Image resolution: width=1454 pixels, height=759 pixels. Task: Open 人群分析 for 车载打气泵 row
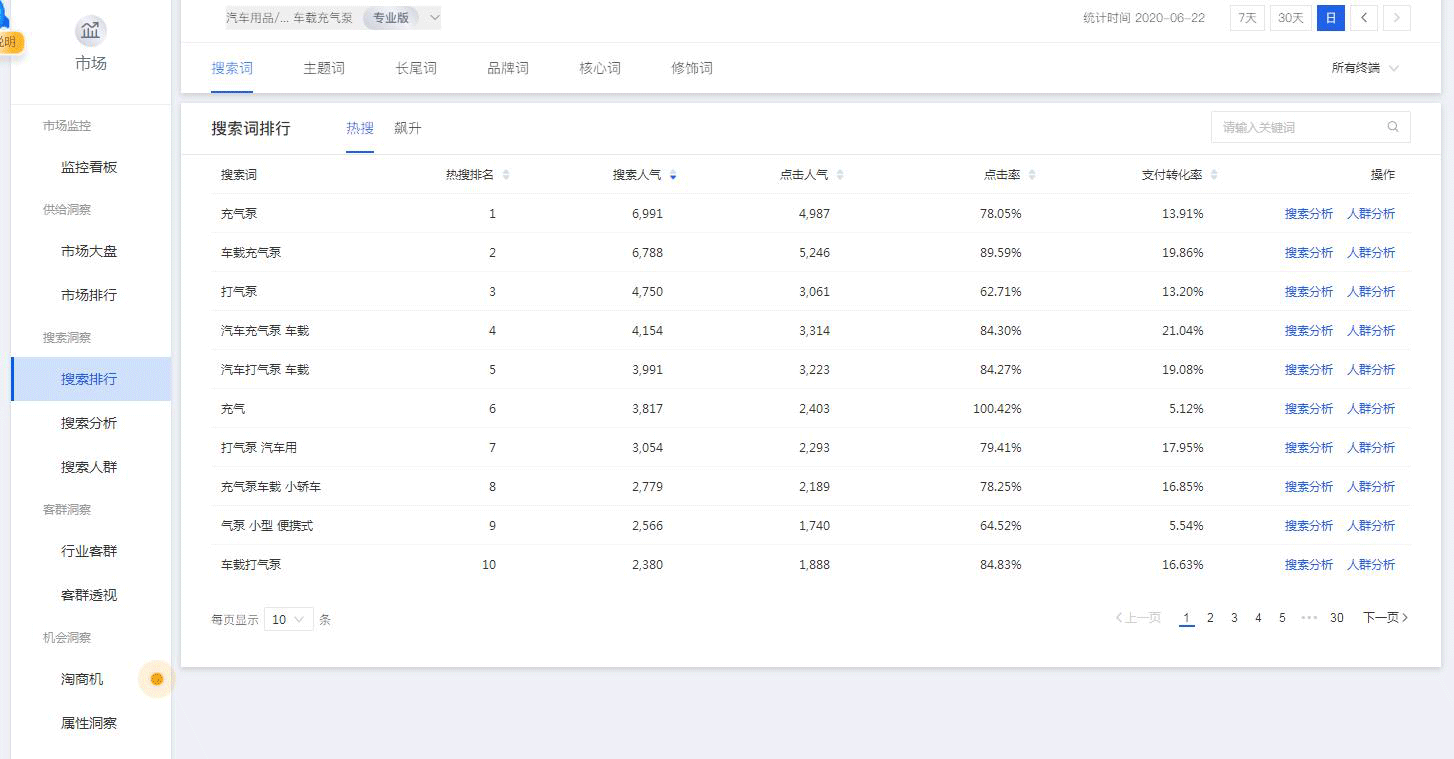pos(1370,565)
